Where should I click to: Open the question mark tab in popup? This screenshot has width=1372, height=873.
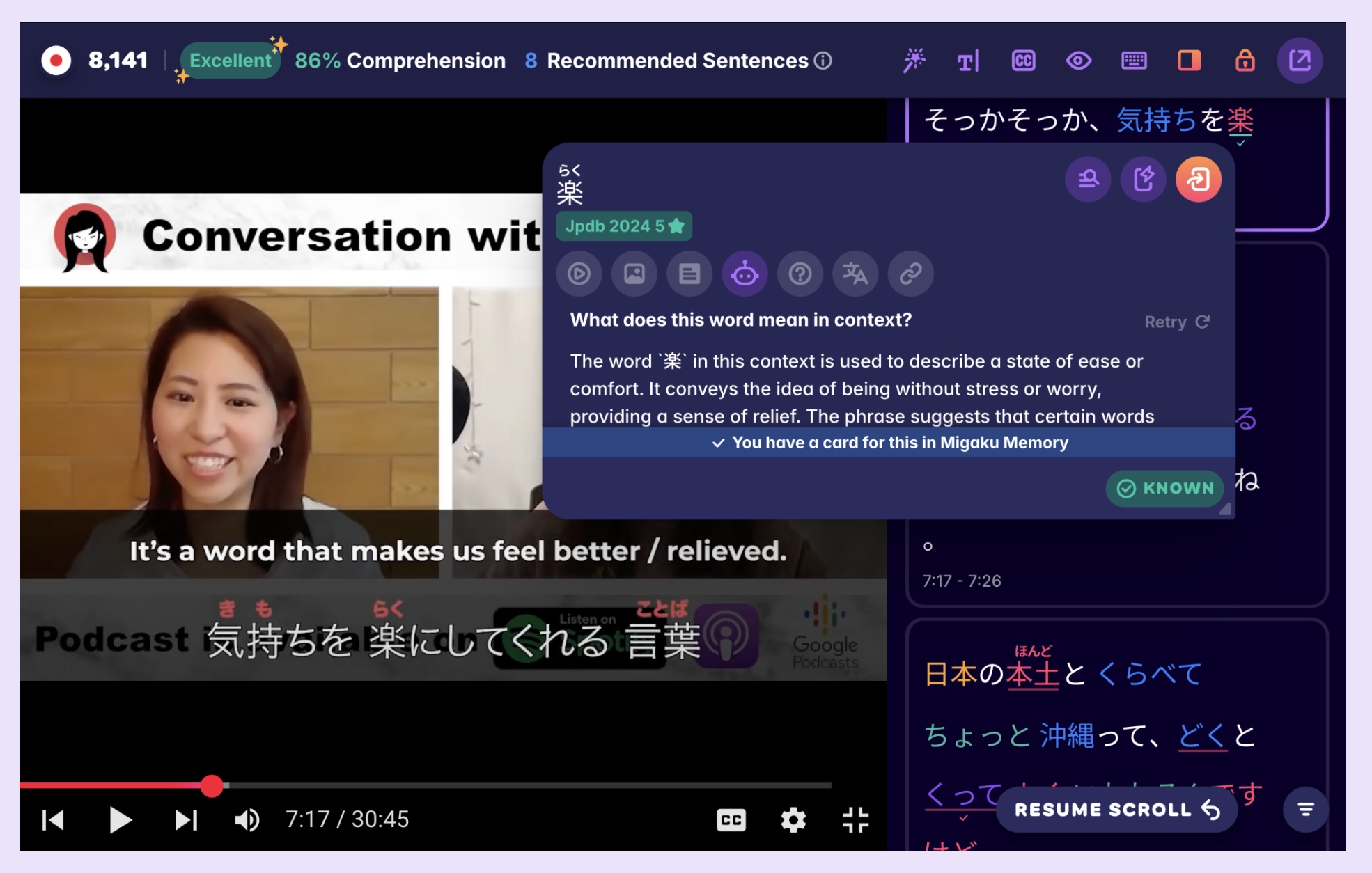coord(800,274)
